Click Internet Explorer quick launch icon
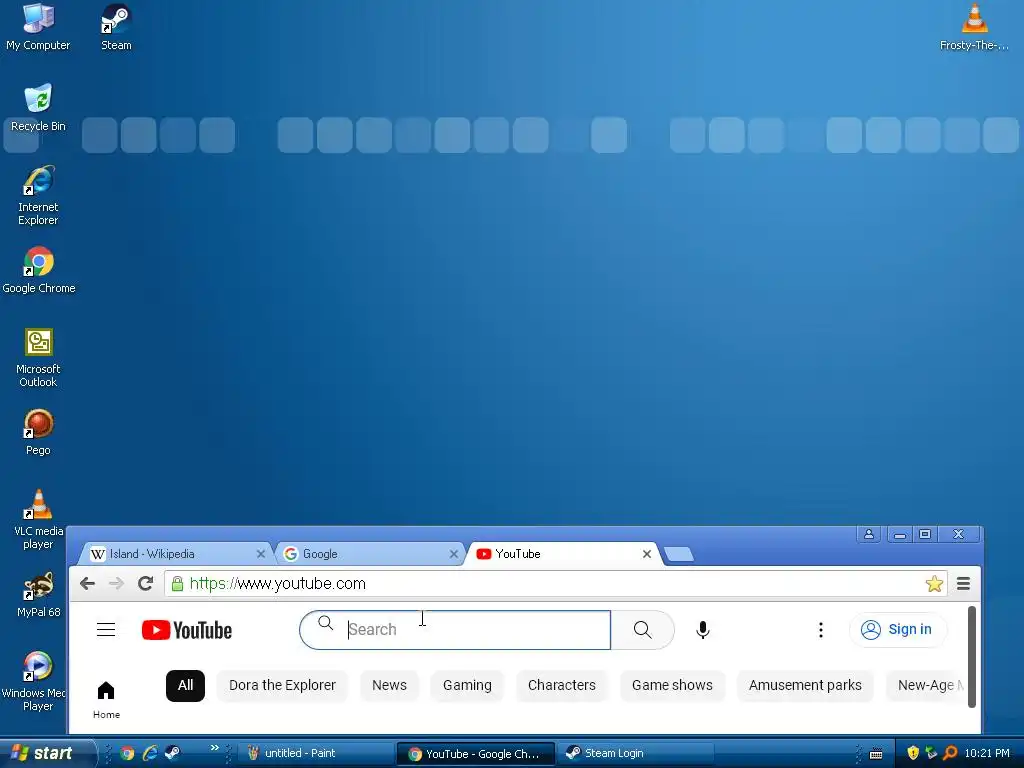Image resolution: width=1024 pixels, height=768 pixels. tap(150, 753)
